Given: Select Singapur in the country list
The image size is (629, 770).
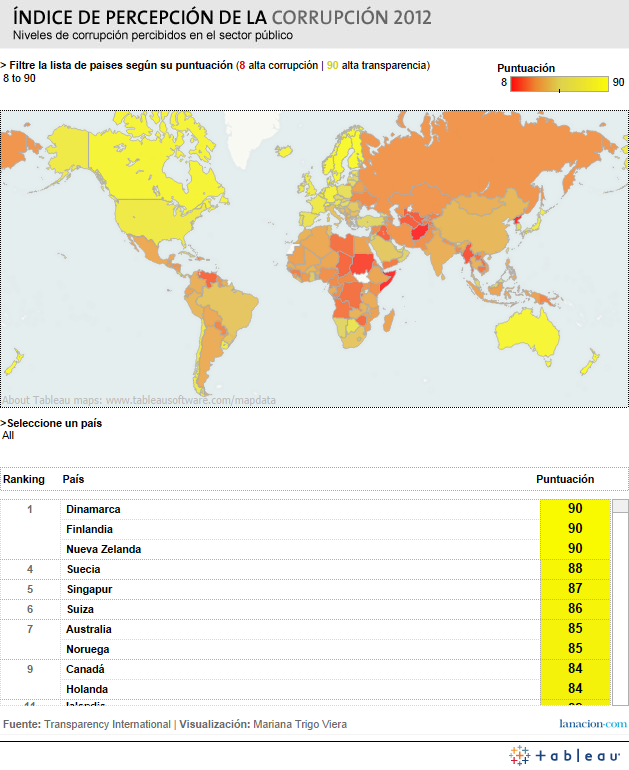Looking at the screenshot, I should click(89, 589).
